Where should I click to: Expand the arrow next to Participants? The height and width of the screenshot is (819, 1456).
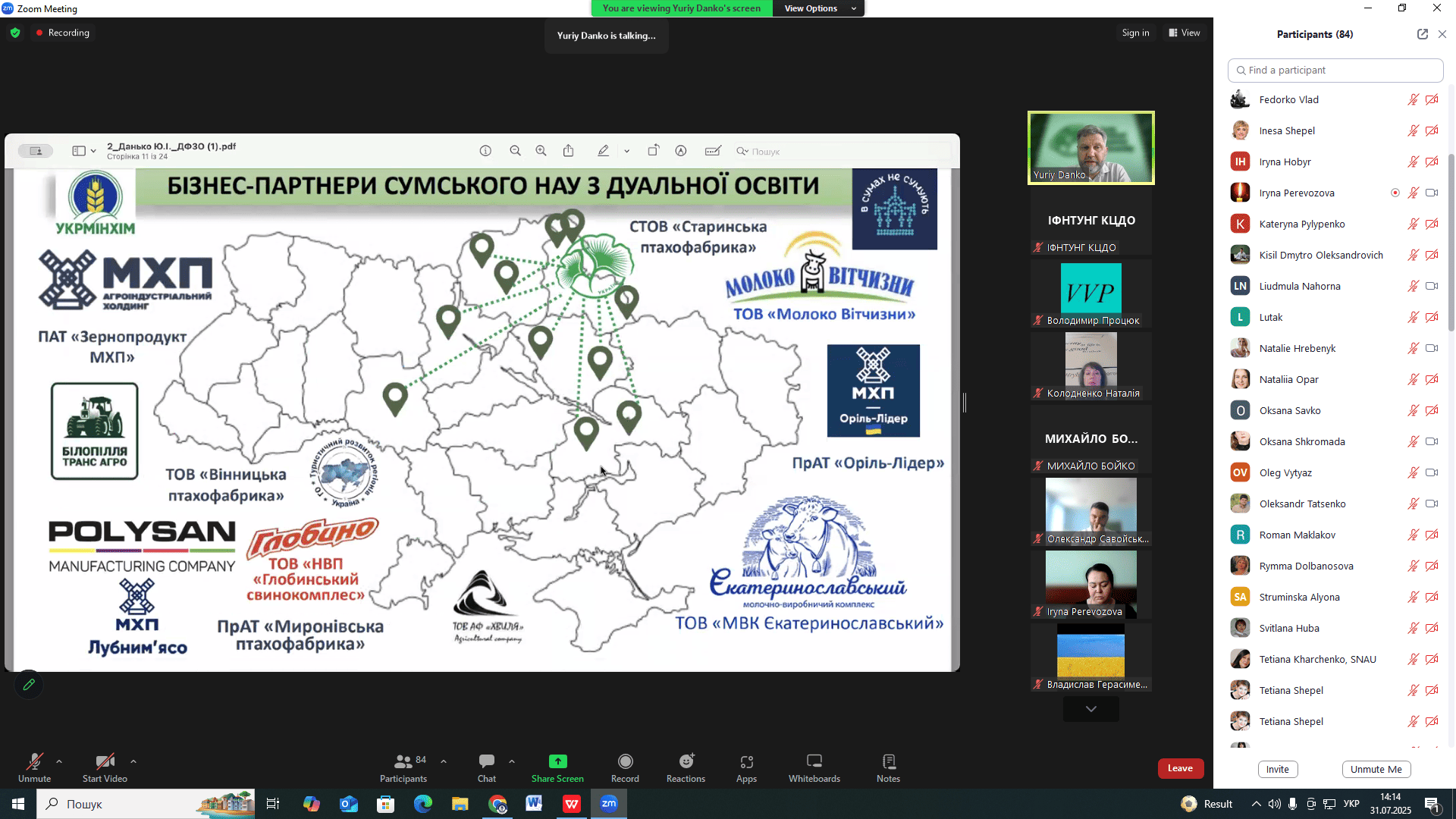coord(444,761)
